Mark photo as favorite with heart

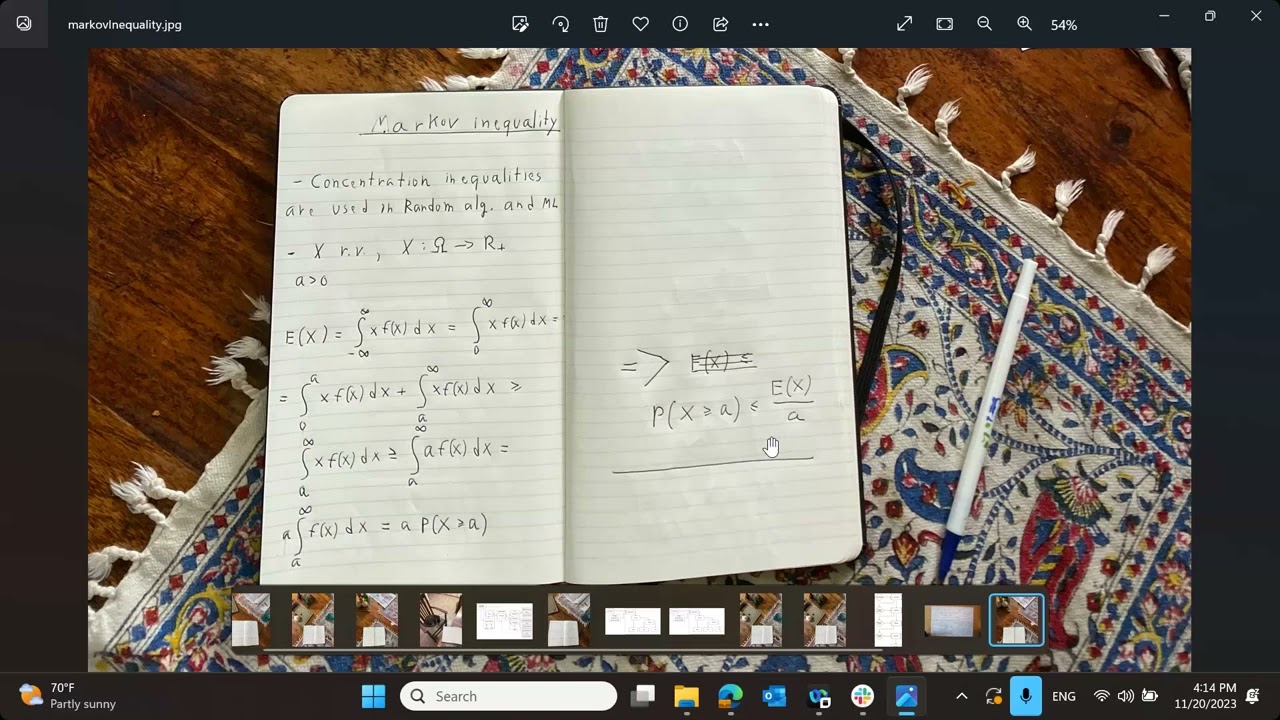point(640,24)
